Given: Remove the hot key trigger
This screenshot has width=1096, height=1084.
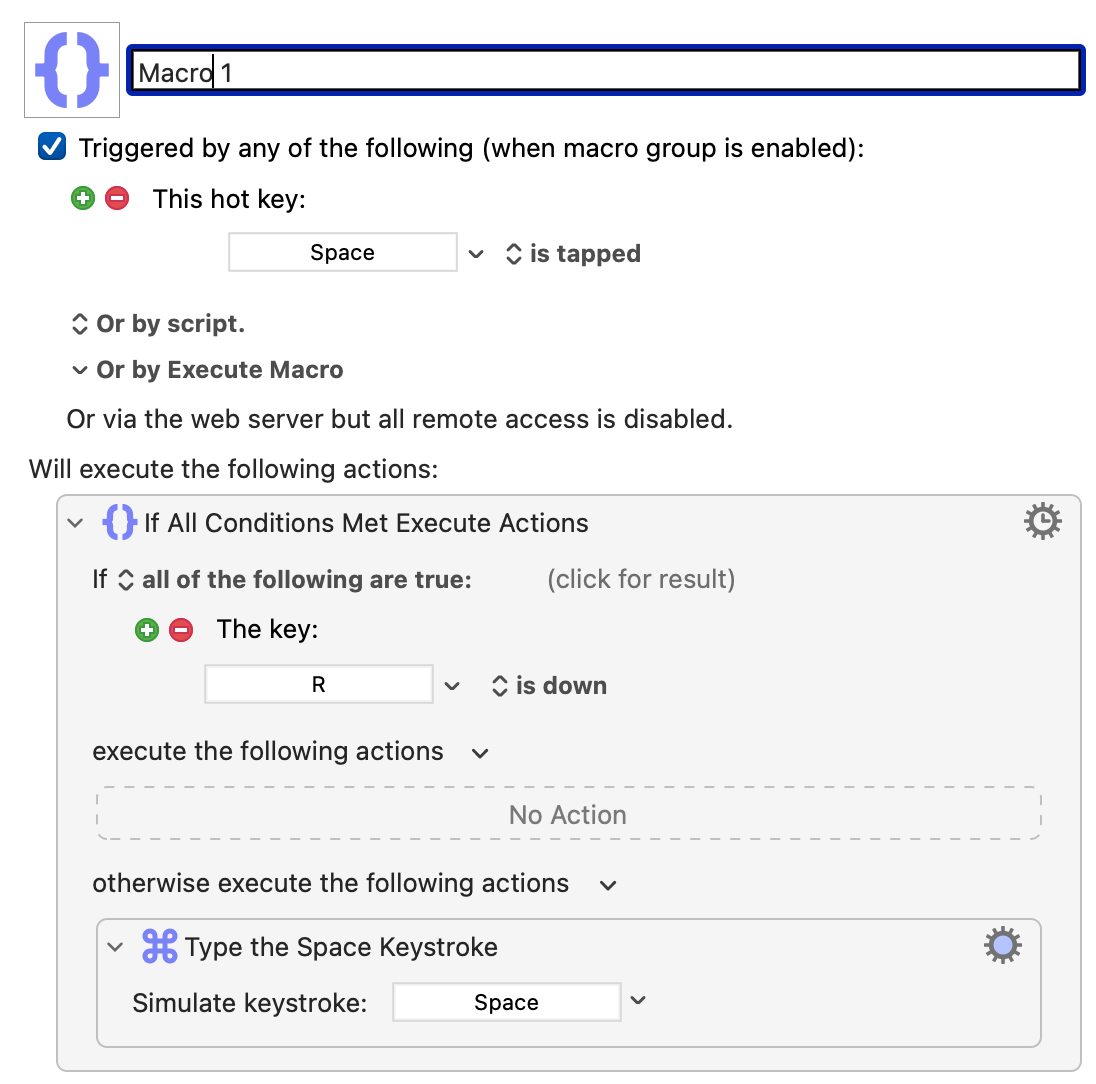Looking at the screenshot, I should [117, 198].
